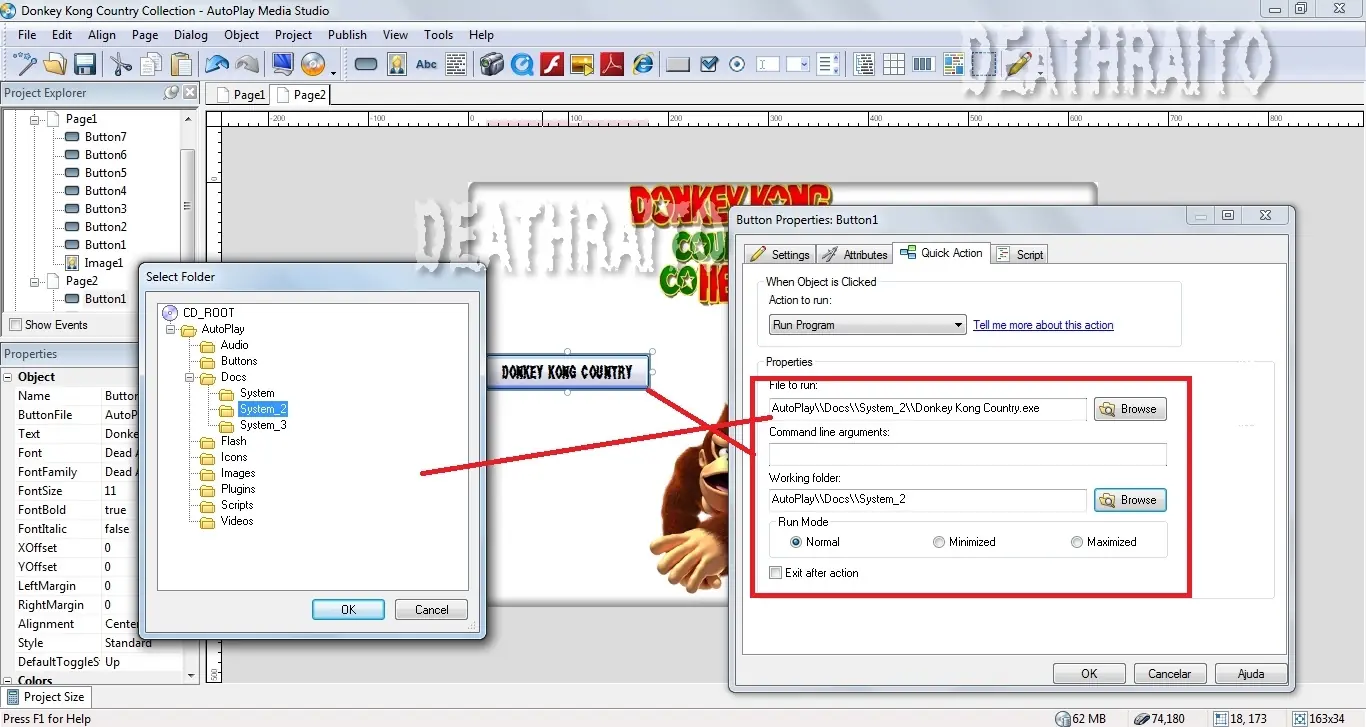Open the Publish toolbar dropdown arrow
Viewport: 1366px width, 727px height.
click(333, 72)
